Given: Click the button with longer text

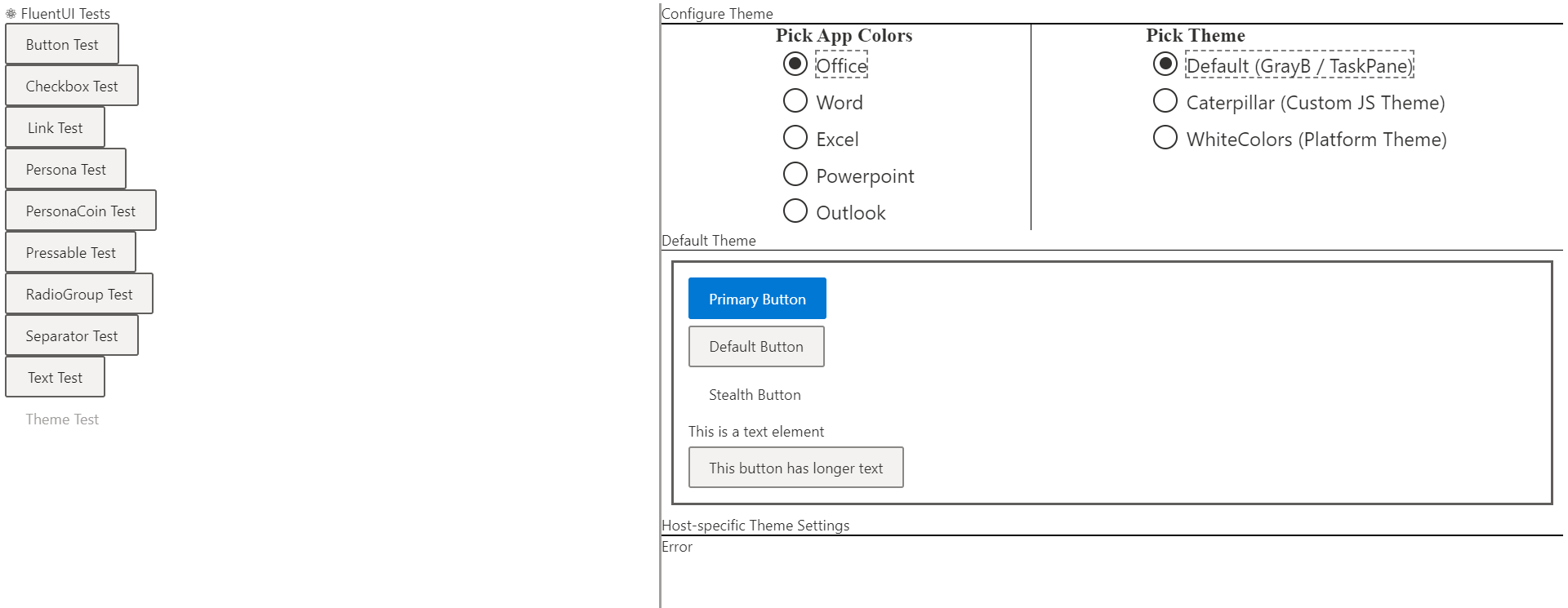Looking at the screenshot, I should [x=795, y=468].
